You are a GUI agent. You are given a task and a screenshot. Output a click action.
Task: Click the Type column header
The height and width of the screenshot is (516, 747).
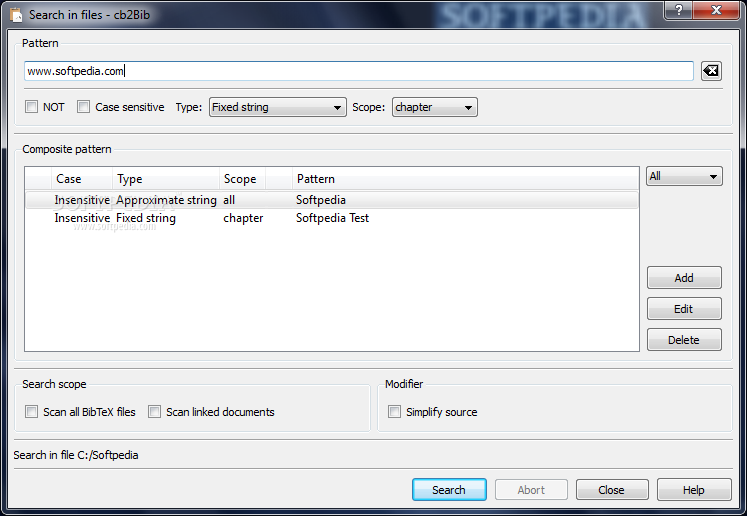[x=166, y=179]
